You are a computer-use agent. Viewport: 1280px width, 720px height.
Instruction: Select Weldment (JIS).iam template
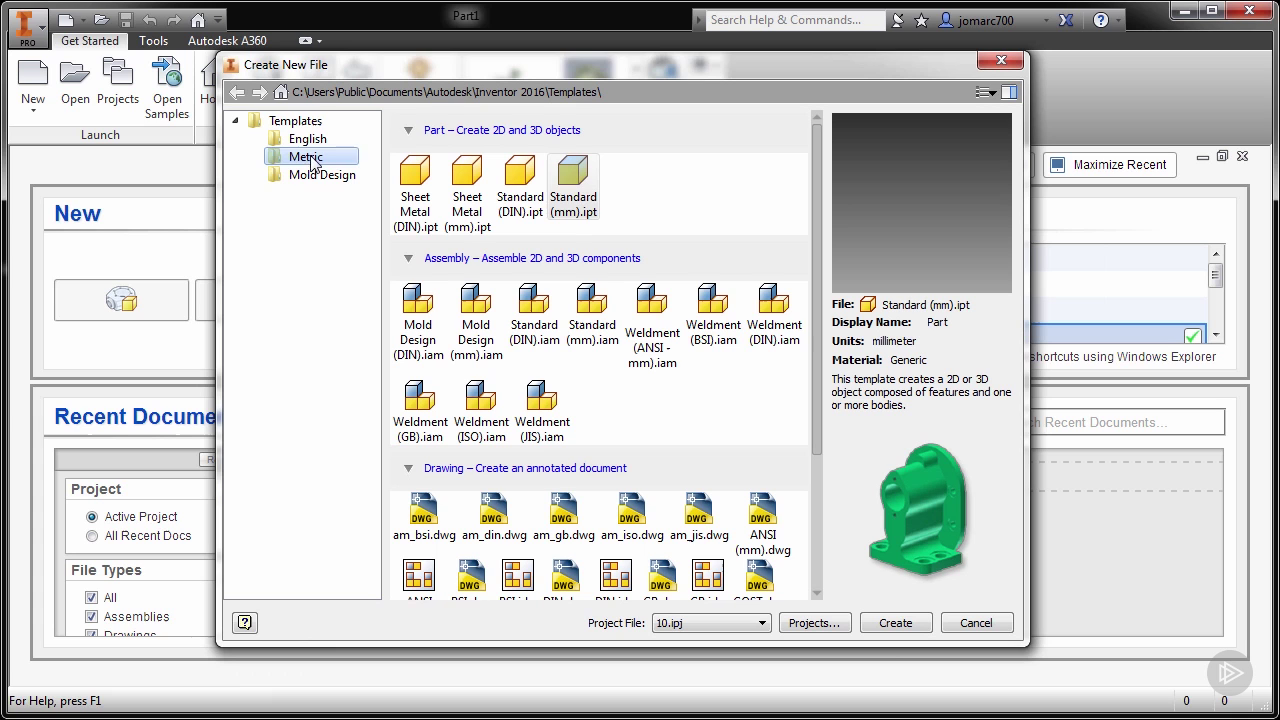(x=542, y=411)
